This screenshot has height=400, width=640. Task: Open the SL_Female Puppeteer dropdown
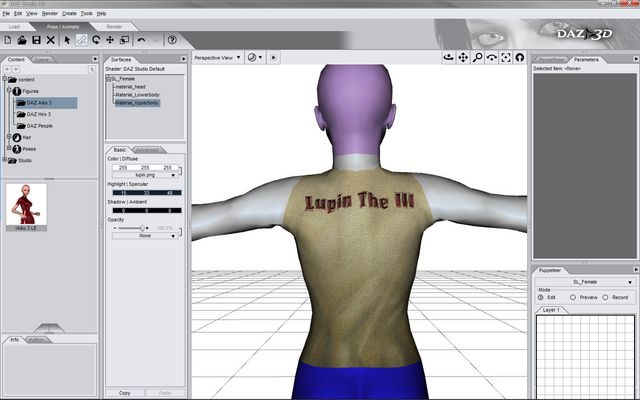(x=584, y=282)
